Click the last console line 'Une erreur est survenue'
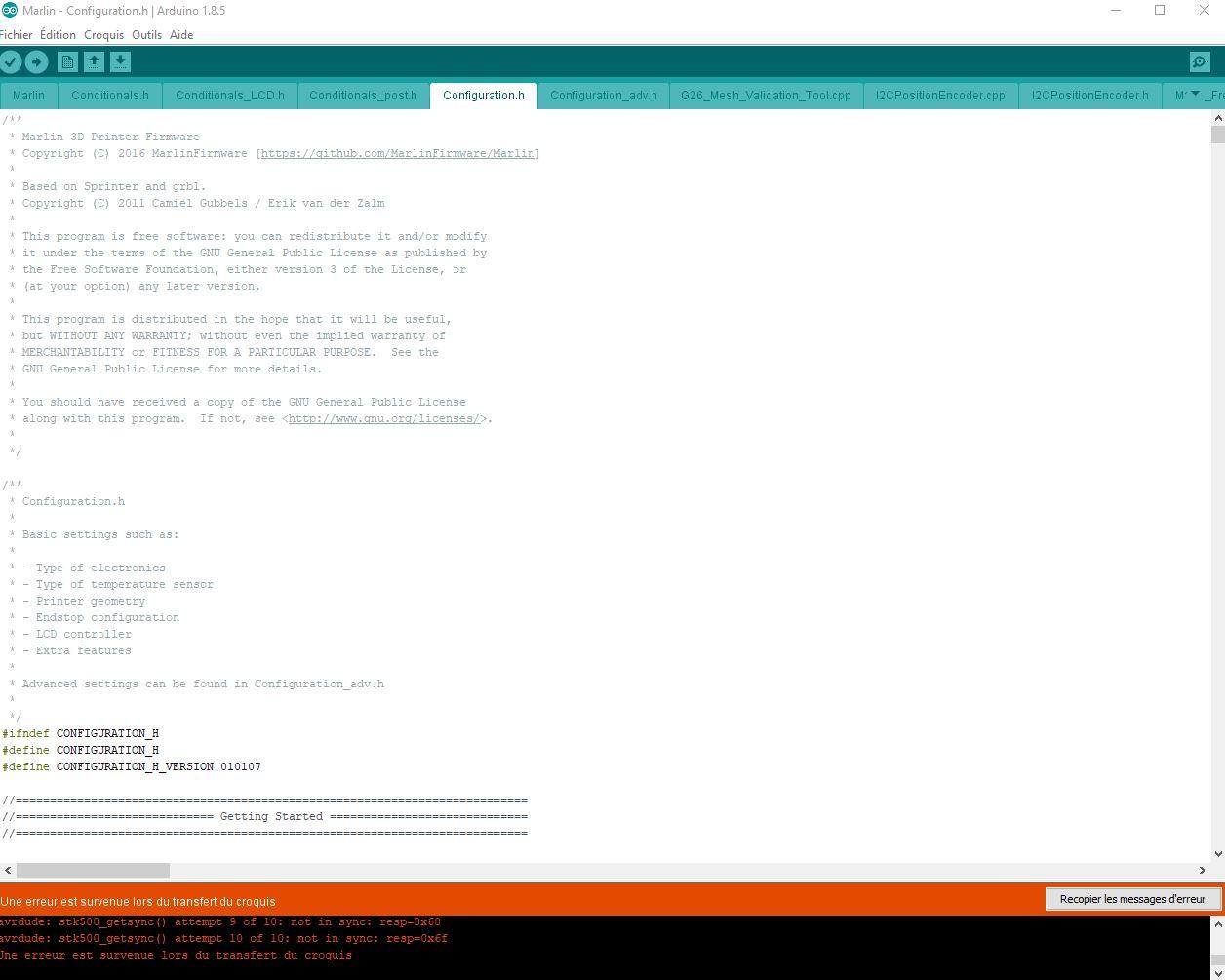This screenshot has height=980, width=1225. tap(176, 955)
